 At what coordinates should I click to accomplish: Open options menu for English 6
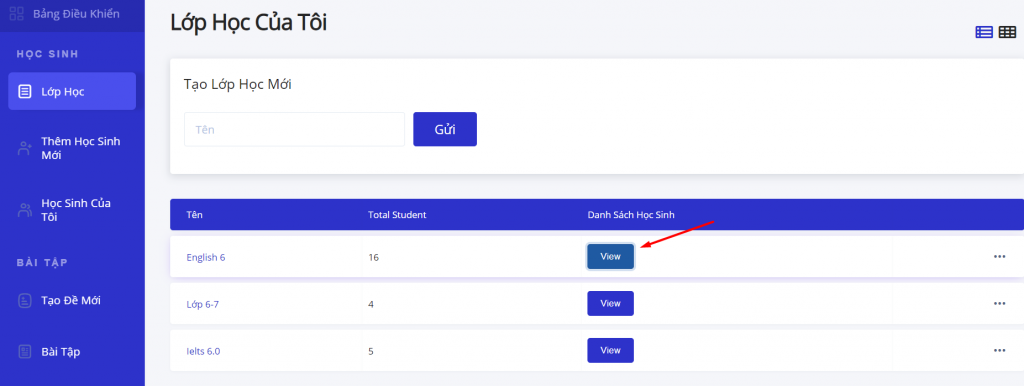point(999,257)
